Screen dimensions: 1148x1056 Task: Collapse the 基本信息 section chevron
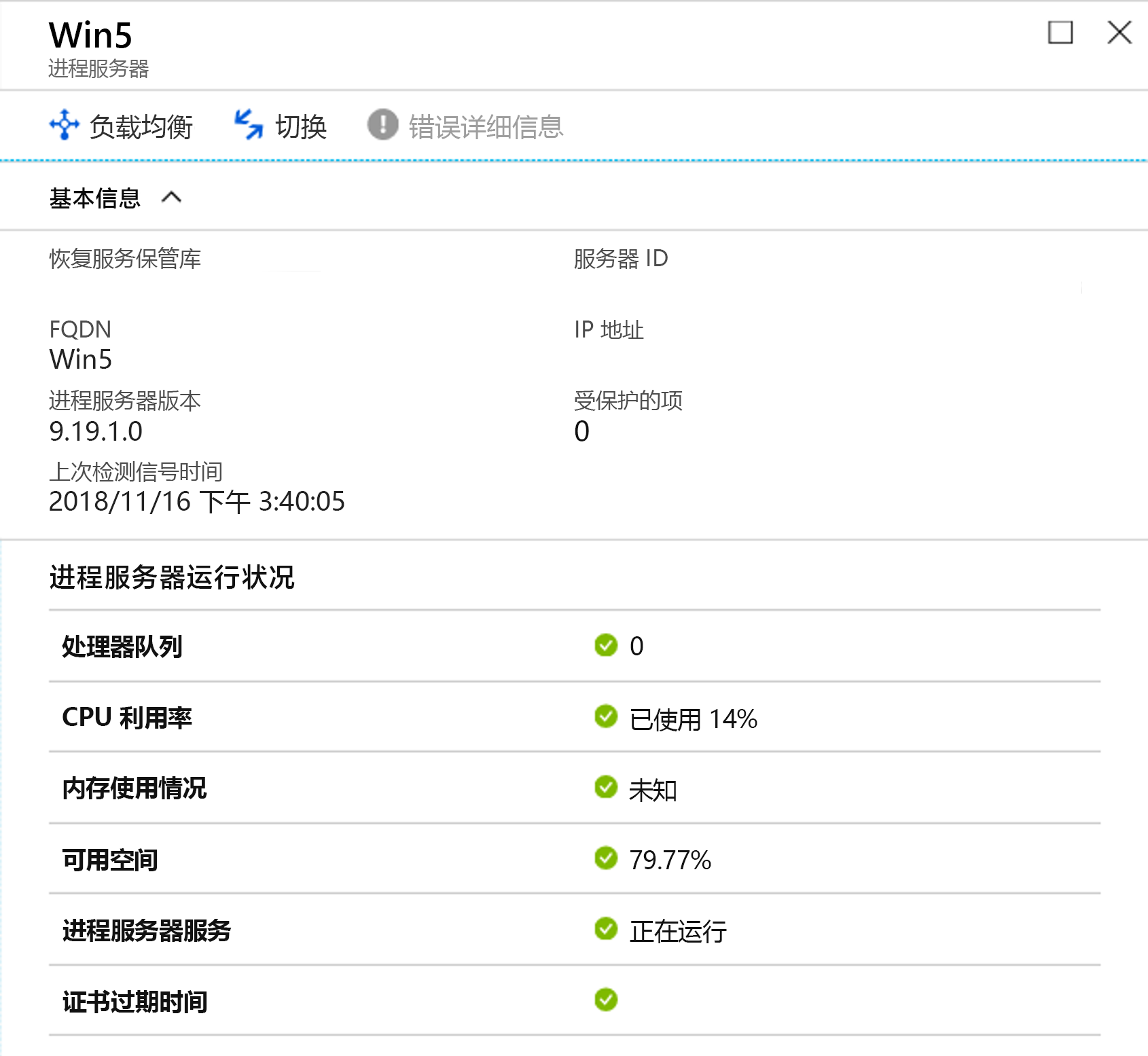pyautogui.click(x=171, y=198)
